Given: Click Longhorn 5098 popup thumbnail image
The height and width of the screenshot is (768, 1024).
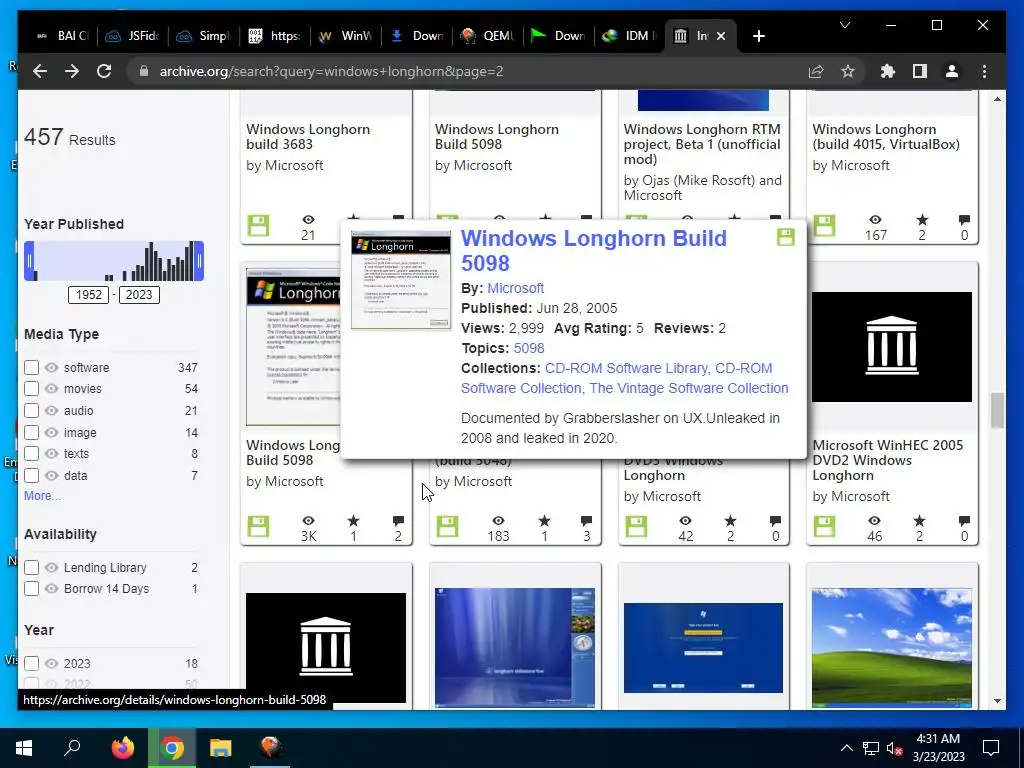Looking at the screenshot, I should click(400, 280).
